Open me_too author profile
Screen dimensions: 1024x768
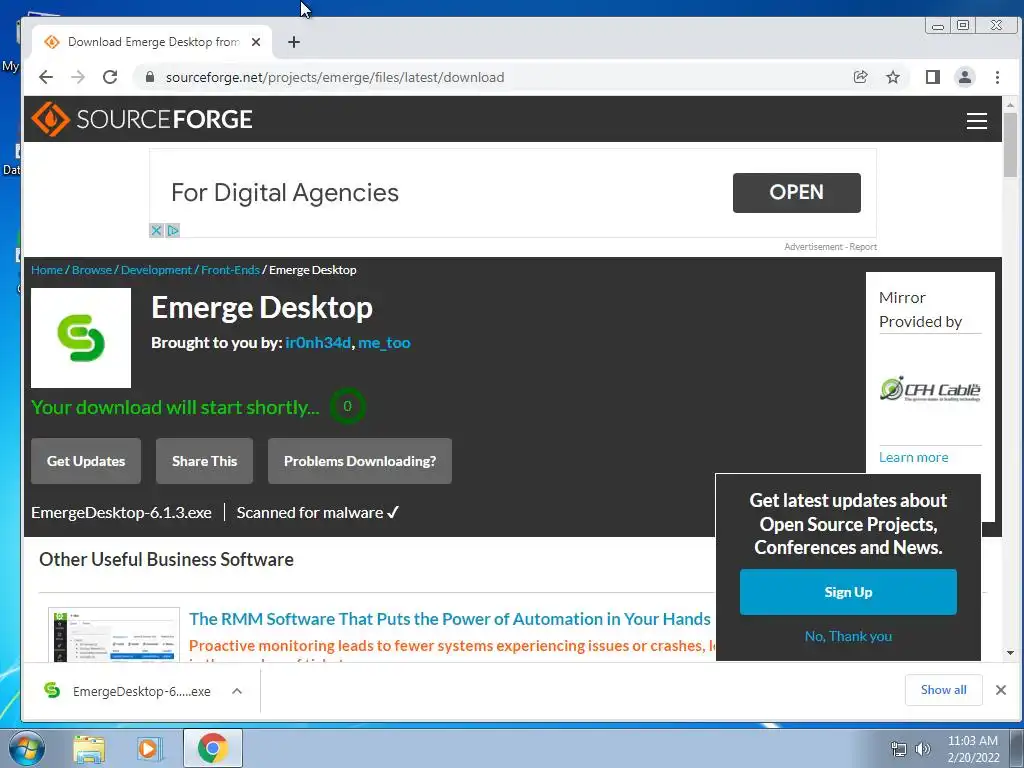point(384,342)
